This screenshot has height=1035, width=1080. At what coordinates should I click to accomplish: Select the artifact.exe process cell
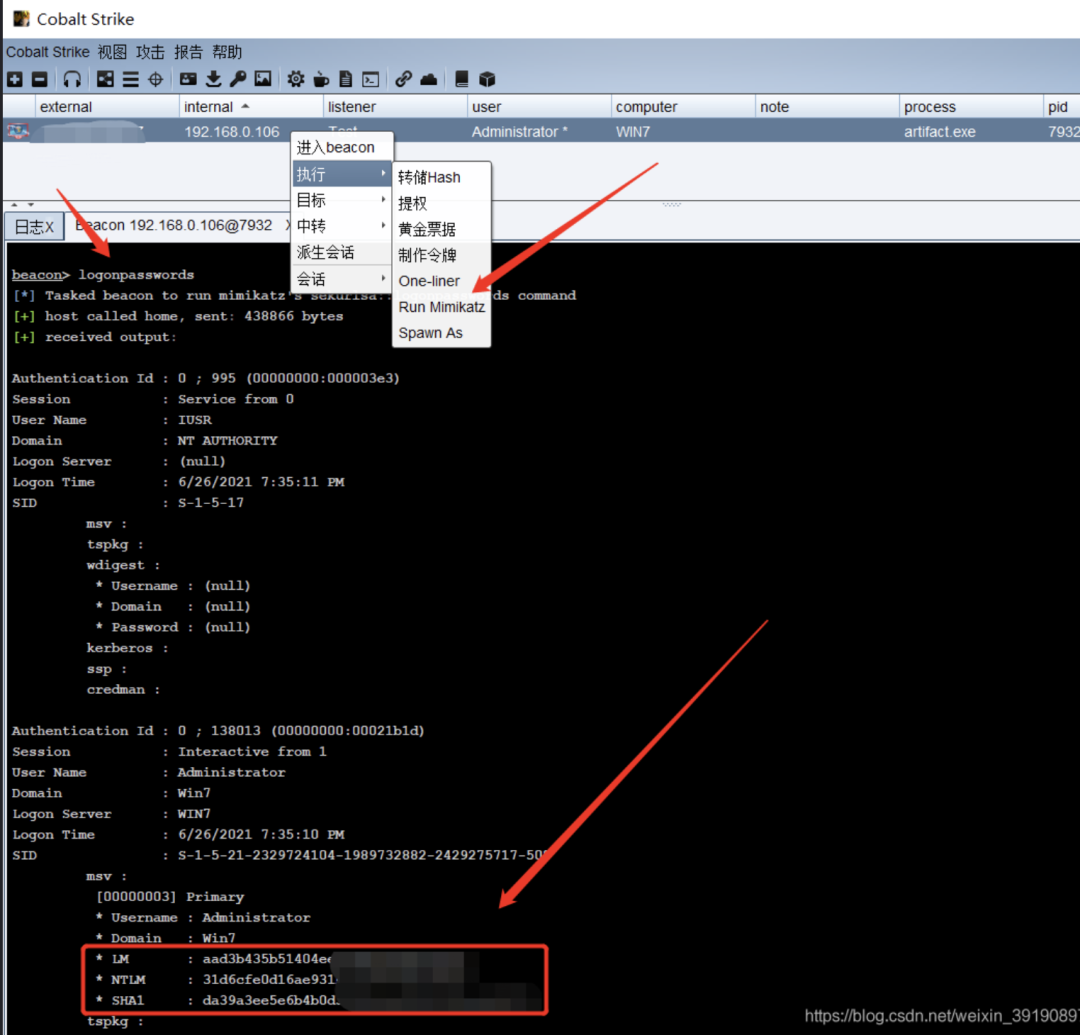(939, 132)
